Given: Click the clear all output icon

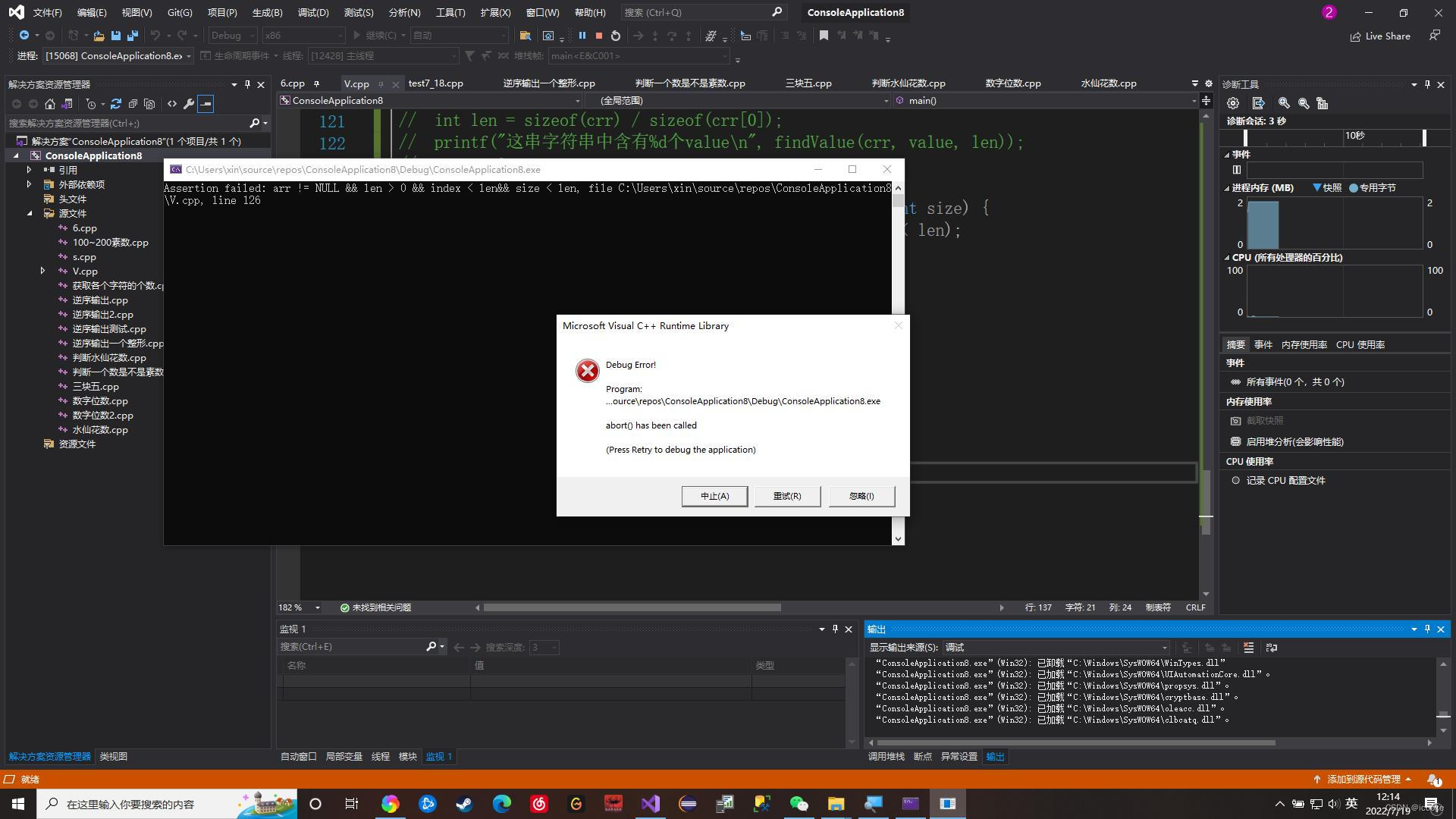Looking at the screenshot, I should 1248,648.
